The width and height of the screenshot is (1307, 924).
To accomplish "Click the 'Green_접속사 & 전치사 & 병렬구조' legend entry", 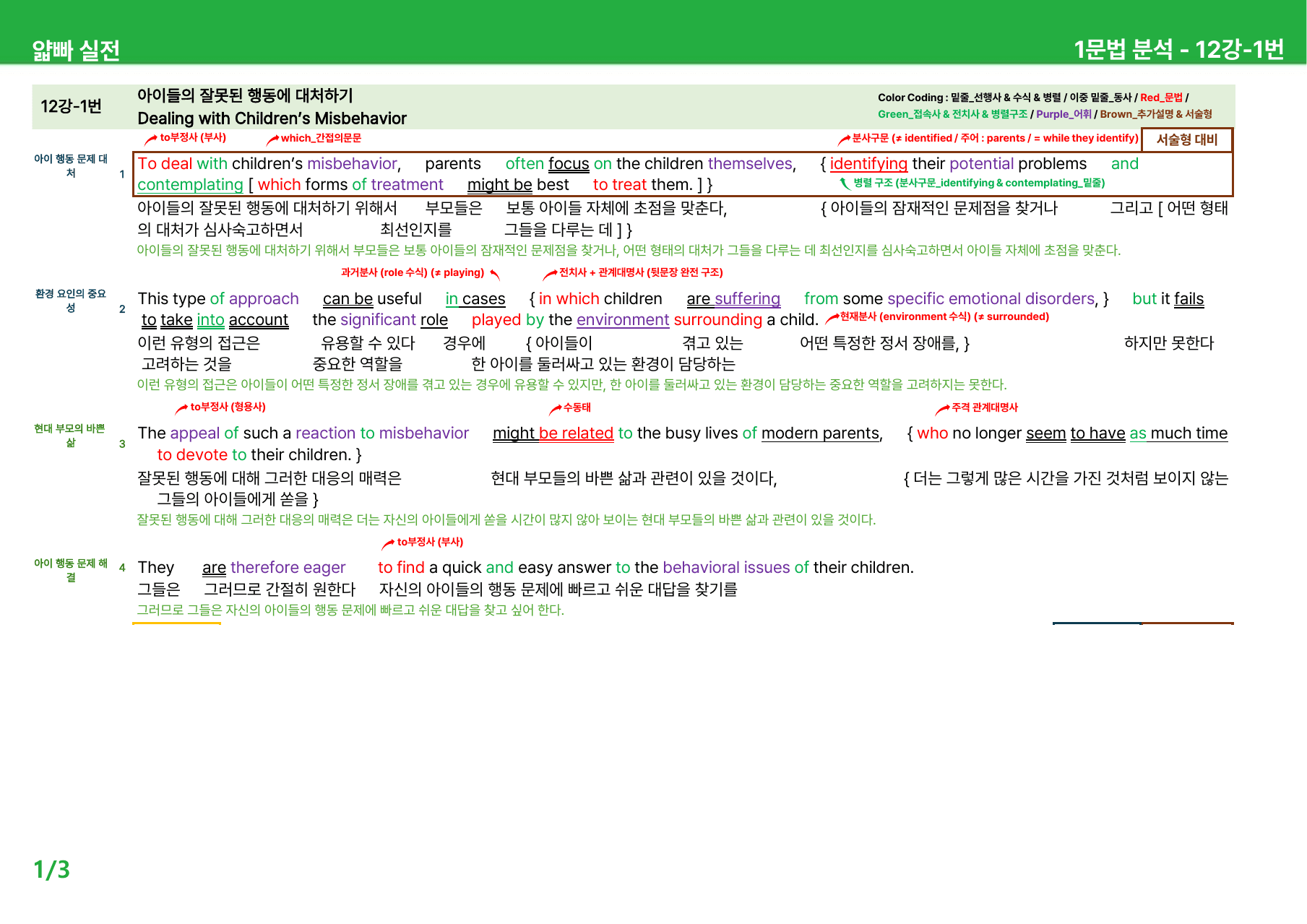I will pyautogui.click(x=952, y=114).
